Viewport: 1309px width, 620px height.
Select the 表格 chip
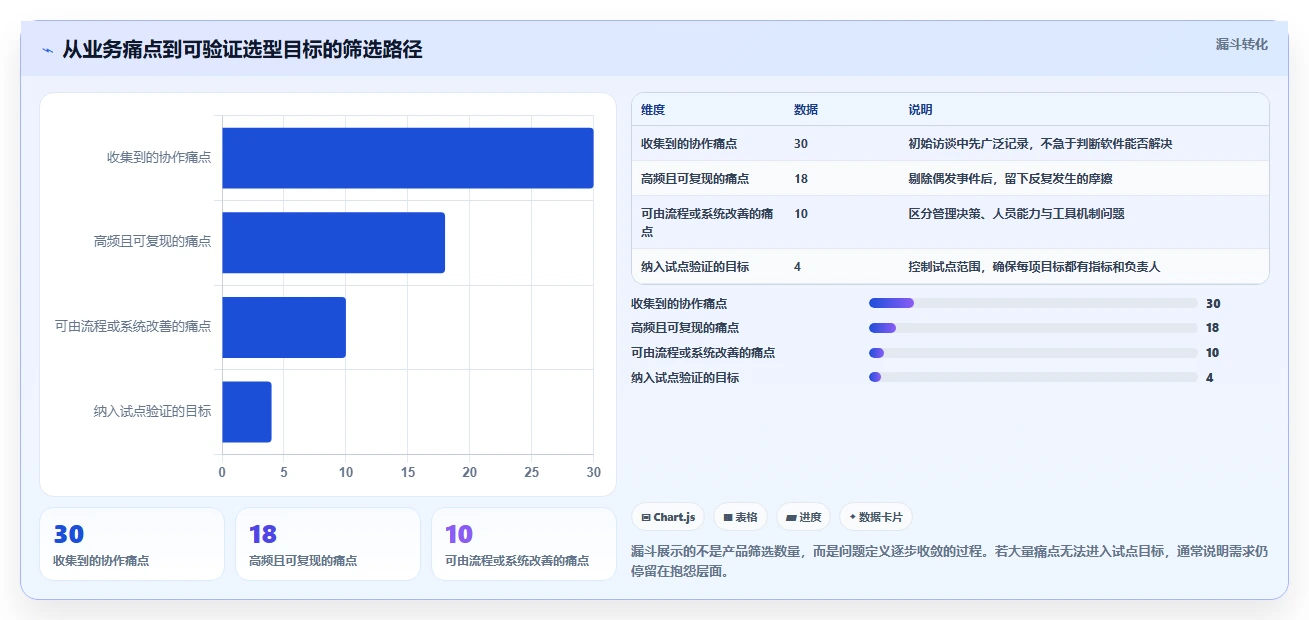pyautogui.click(x=740, y=517)
